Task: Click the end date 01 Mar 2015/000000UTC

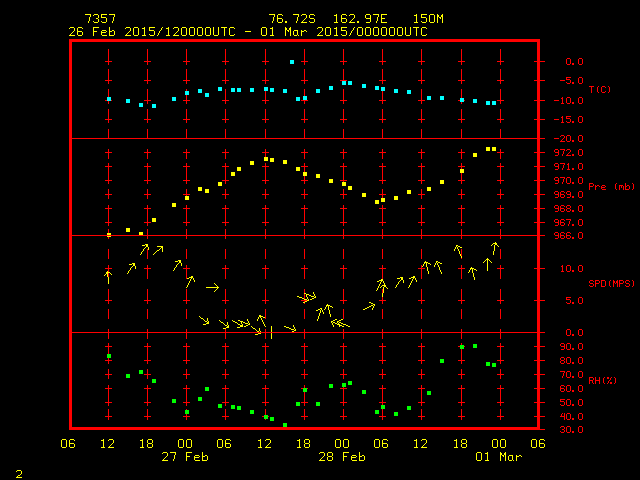Action: (x=344, y=32)
